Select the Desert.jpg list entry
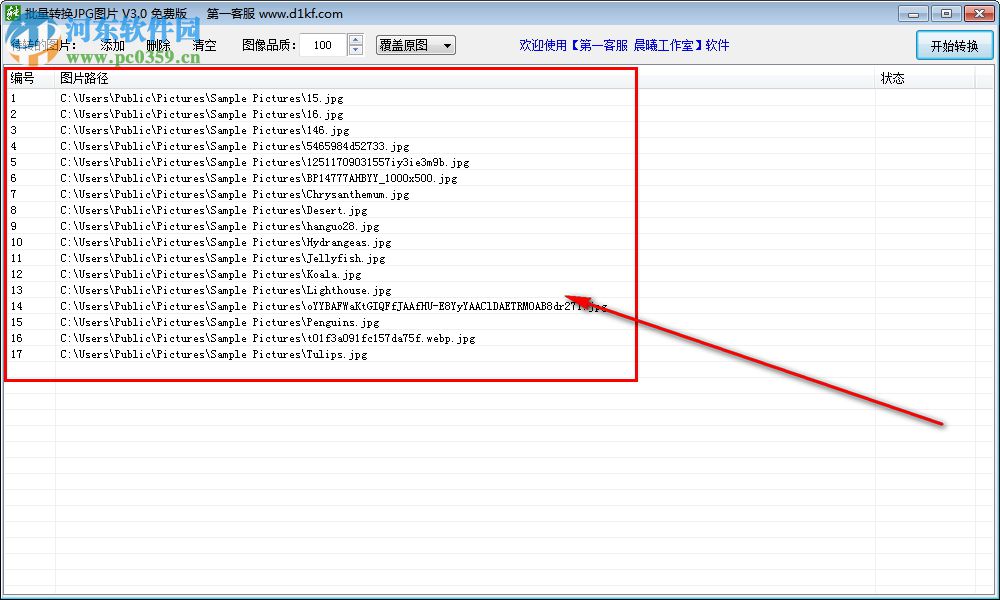Image resolution: width=1000 pixels, height=600 pixels. (200, 210)
